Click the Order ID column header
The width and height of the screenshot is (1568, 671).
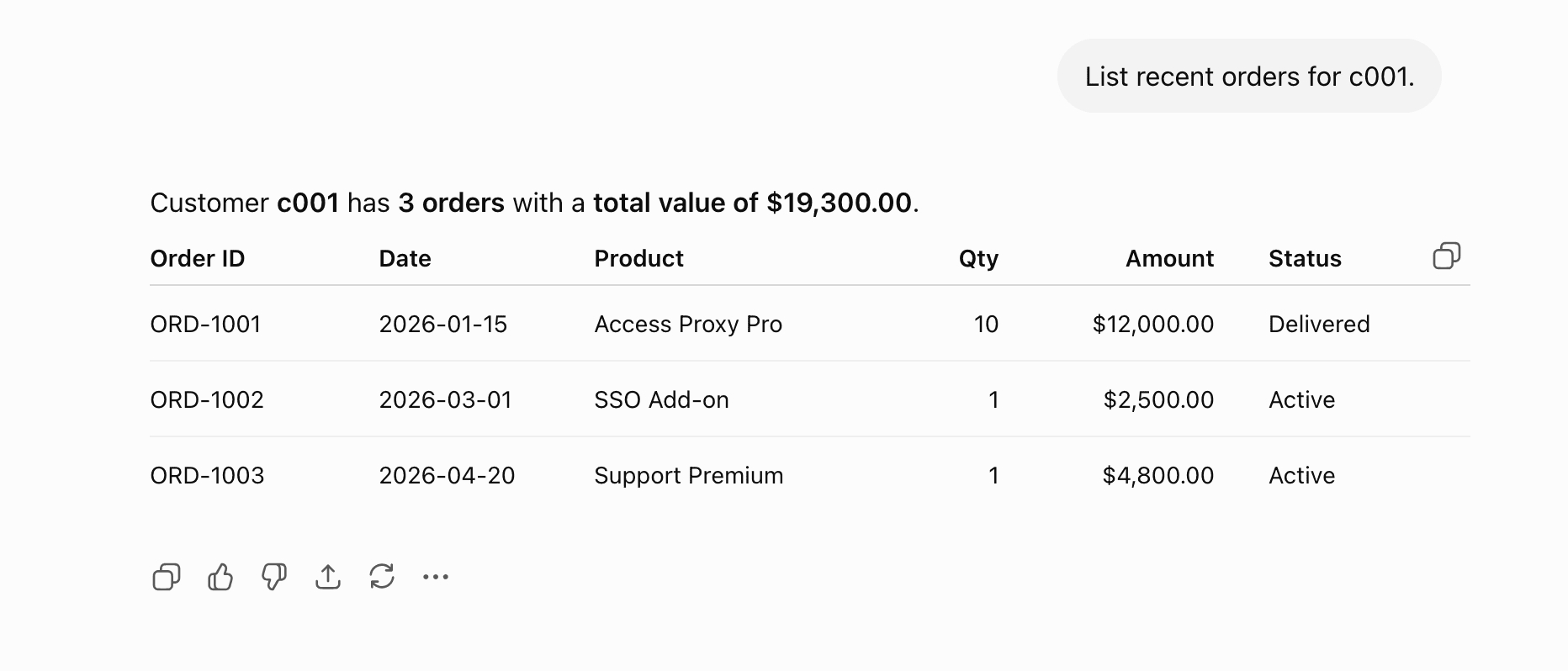pos(198,258)
